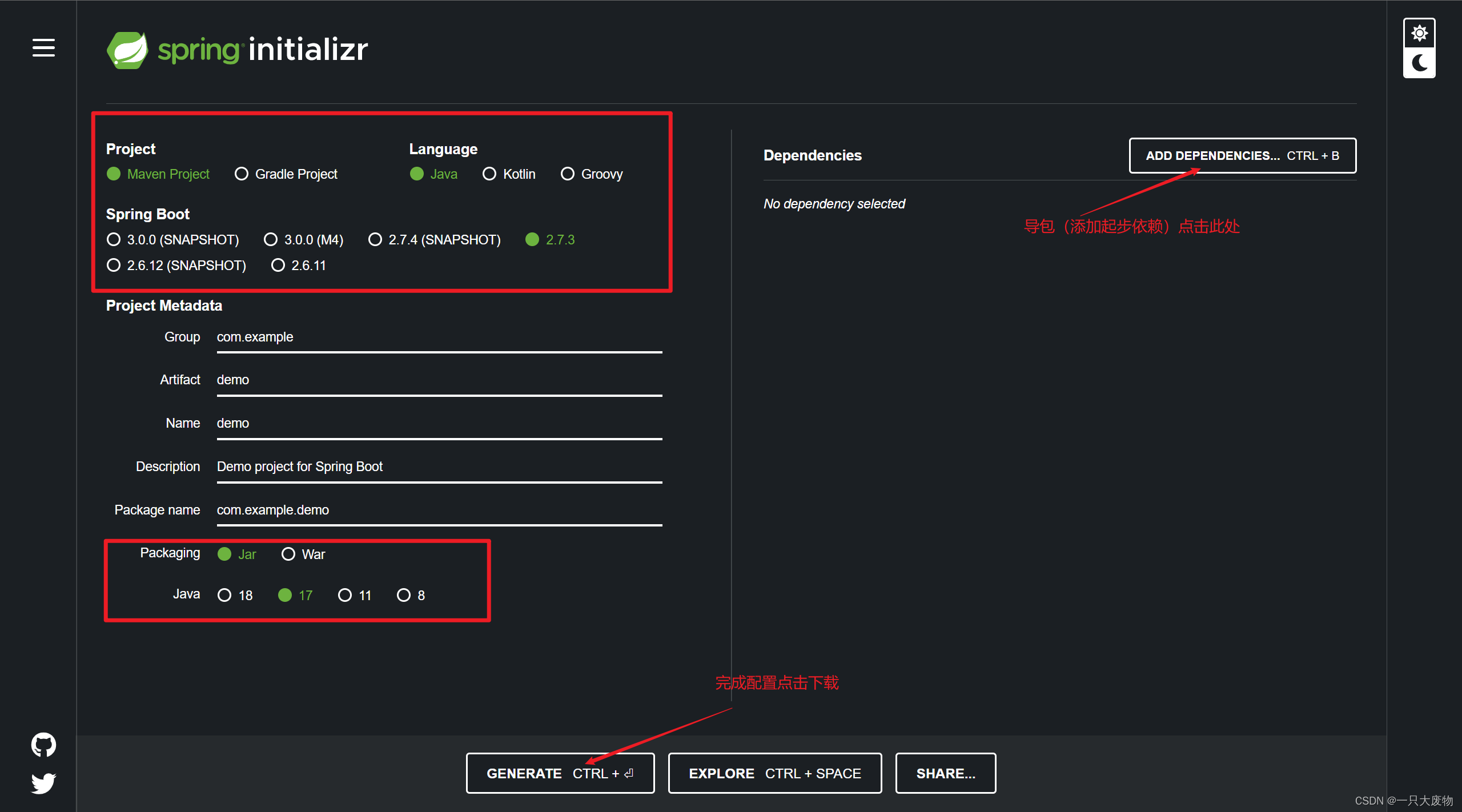Select Spring Boot 3.0.0 (M4)
This screenshot has width=1462, height=812.
[304, 240]
